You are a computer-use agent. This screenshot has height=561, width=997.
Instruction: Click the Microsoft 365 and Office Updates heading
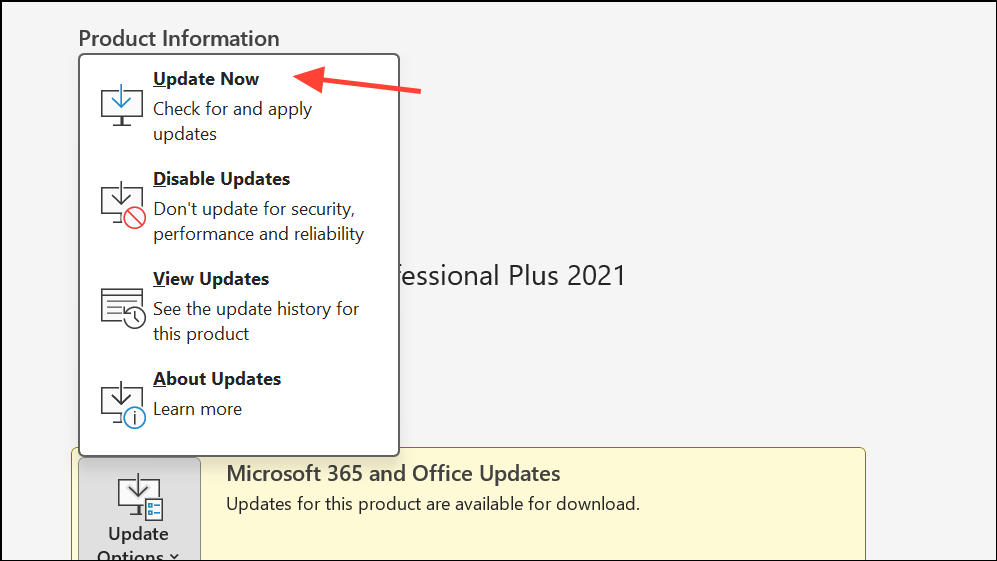[393, 474]
